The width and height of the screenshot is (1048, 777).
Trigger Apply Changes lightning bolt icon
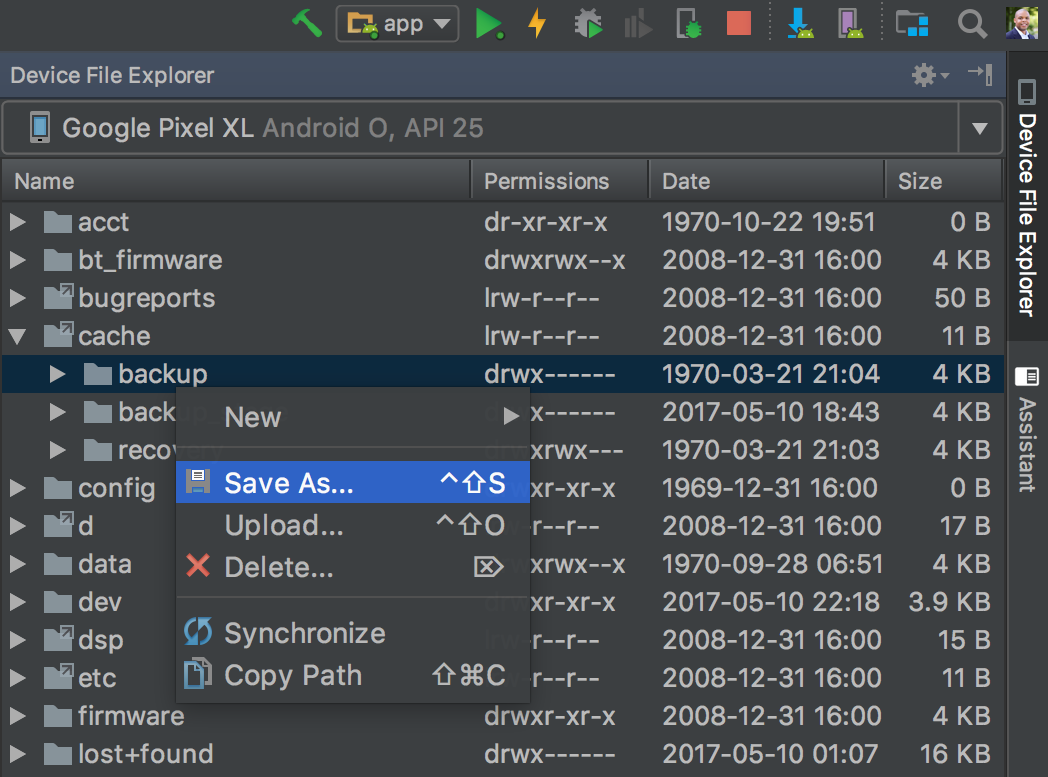537,23
